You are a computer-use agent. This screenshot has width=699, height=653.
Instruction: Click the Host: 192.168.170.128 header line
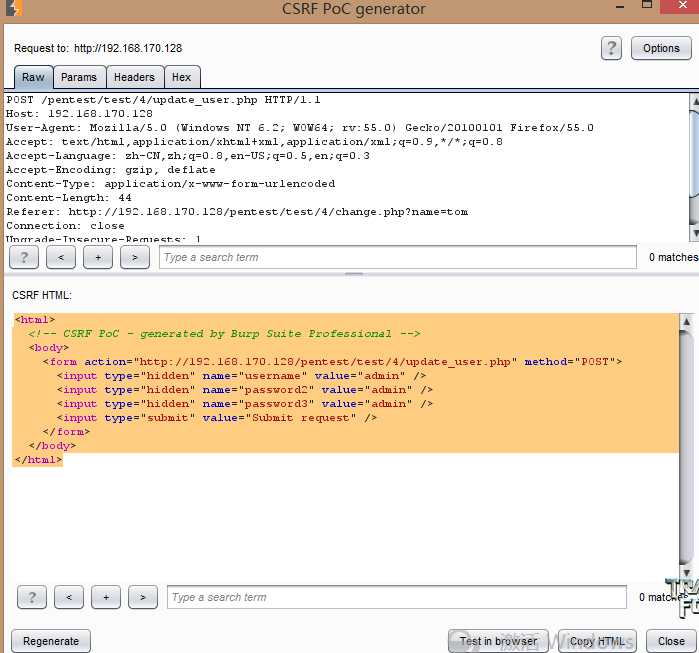(x=79, y=114)
